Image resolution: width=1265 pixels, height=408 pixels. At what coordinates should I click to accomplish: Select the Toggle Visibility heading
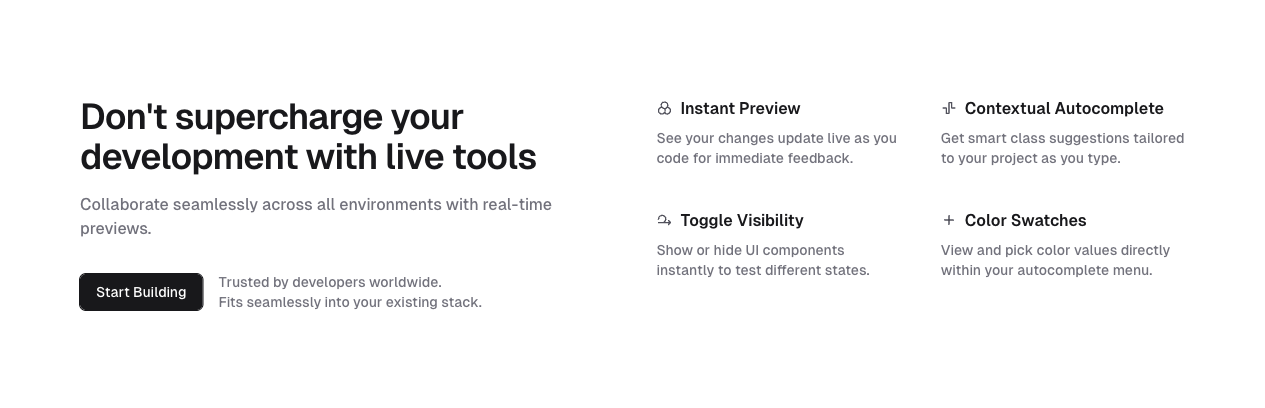click(x=742, y=220)
